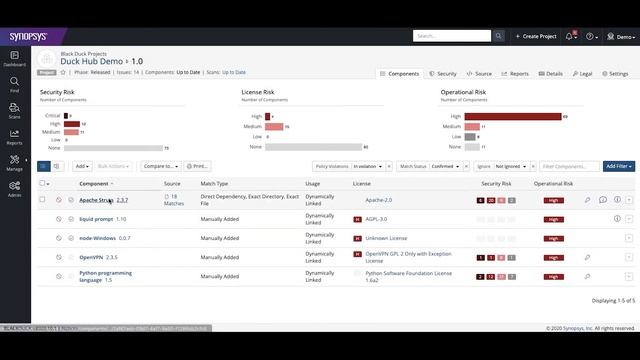
Task: Open Scans Up to Date link
Action: 234,72
